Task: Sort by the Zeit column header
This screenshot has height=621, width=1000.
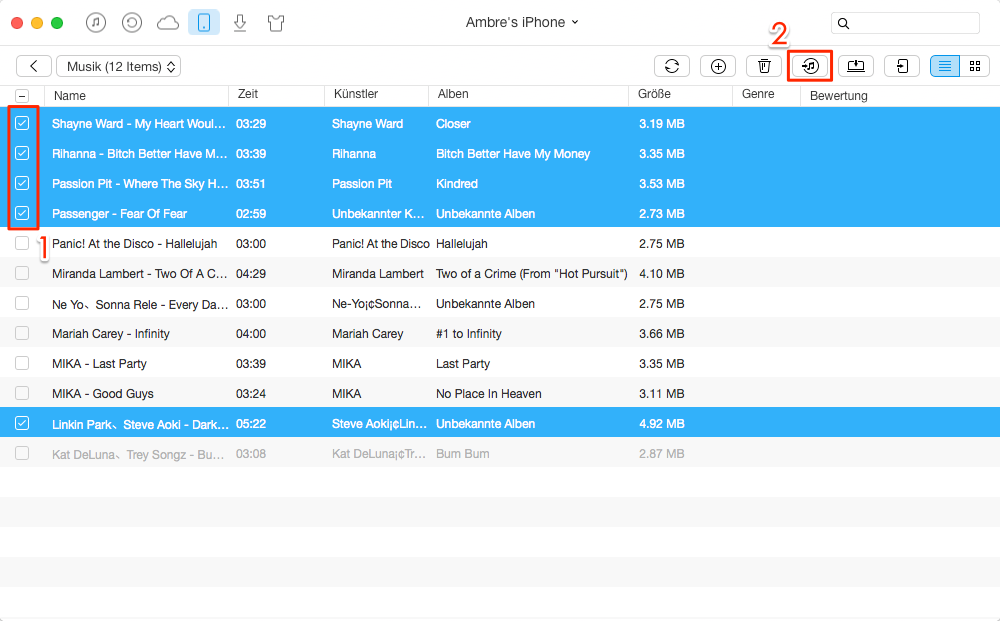Action: pyautogui.click(x=247, y=94)
